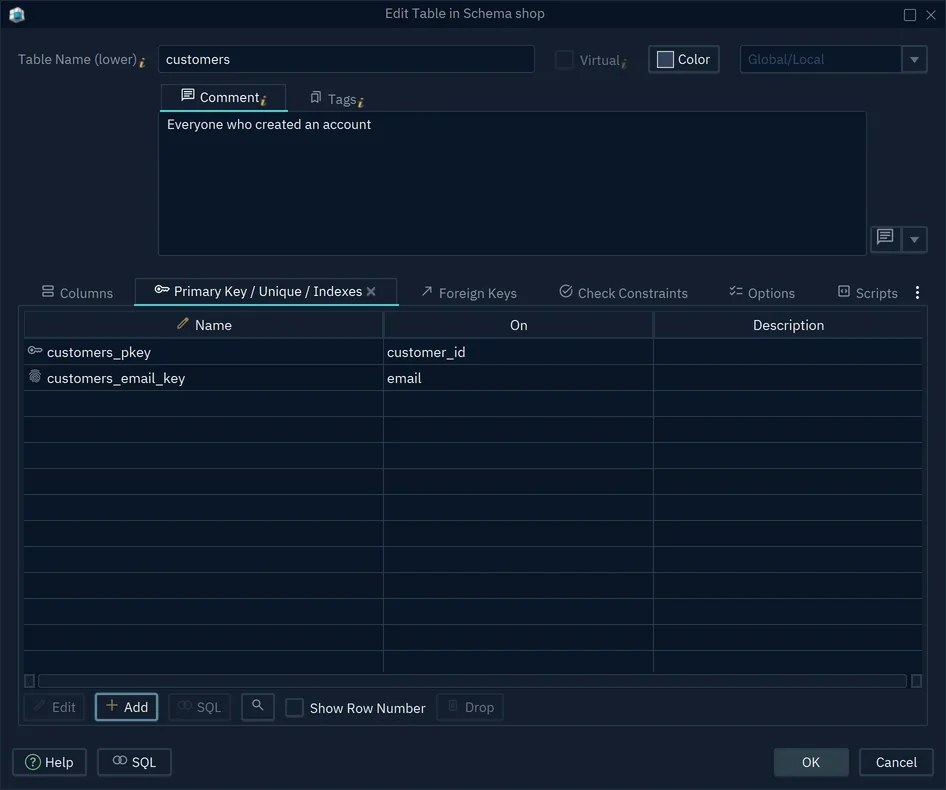Open the more tabs kebab menu
The height and width of the screenshot is (790, 946).
pos(917,293)
